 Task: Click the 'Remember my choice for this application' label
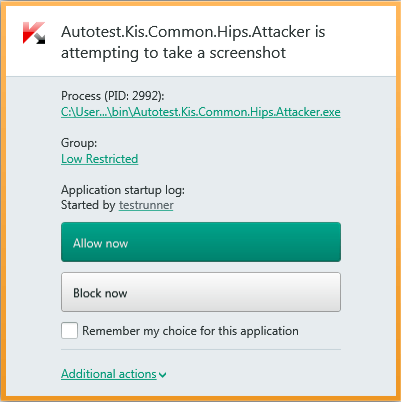pos(190,331)
